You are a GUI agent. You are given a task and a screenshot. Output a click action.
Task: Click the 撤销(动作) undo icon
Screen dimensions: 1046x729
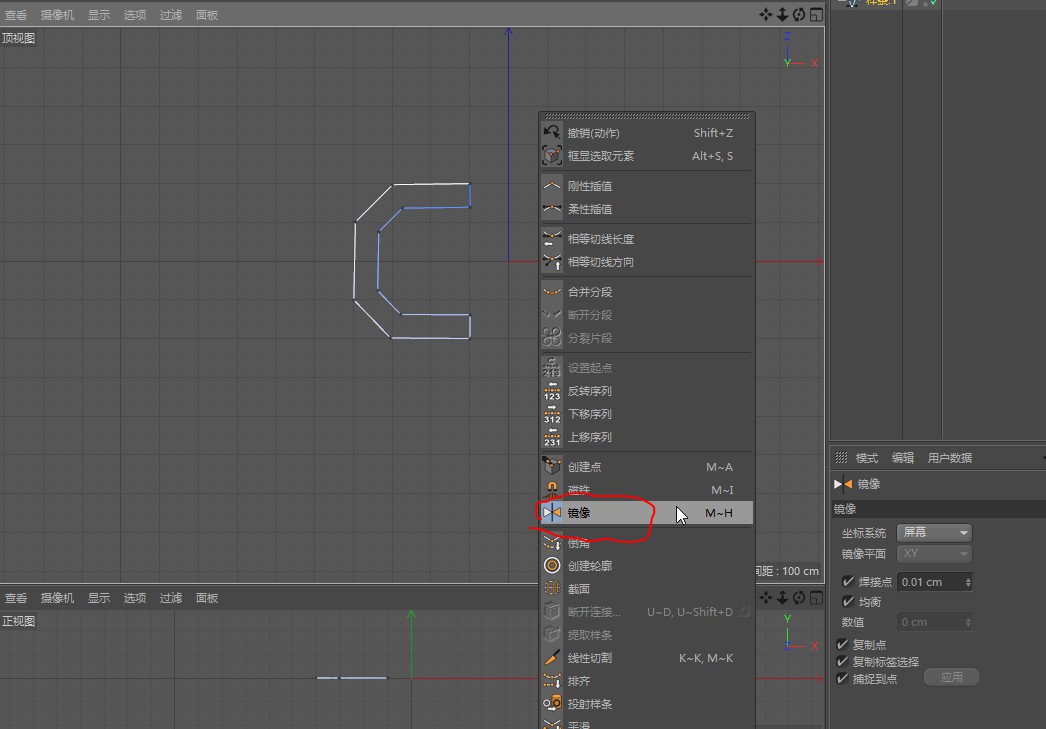pos(552,133)
